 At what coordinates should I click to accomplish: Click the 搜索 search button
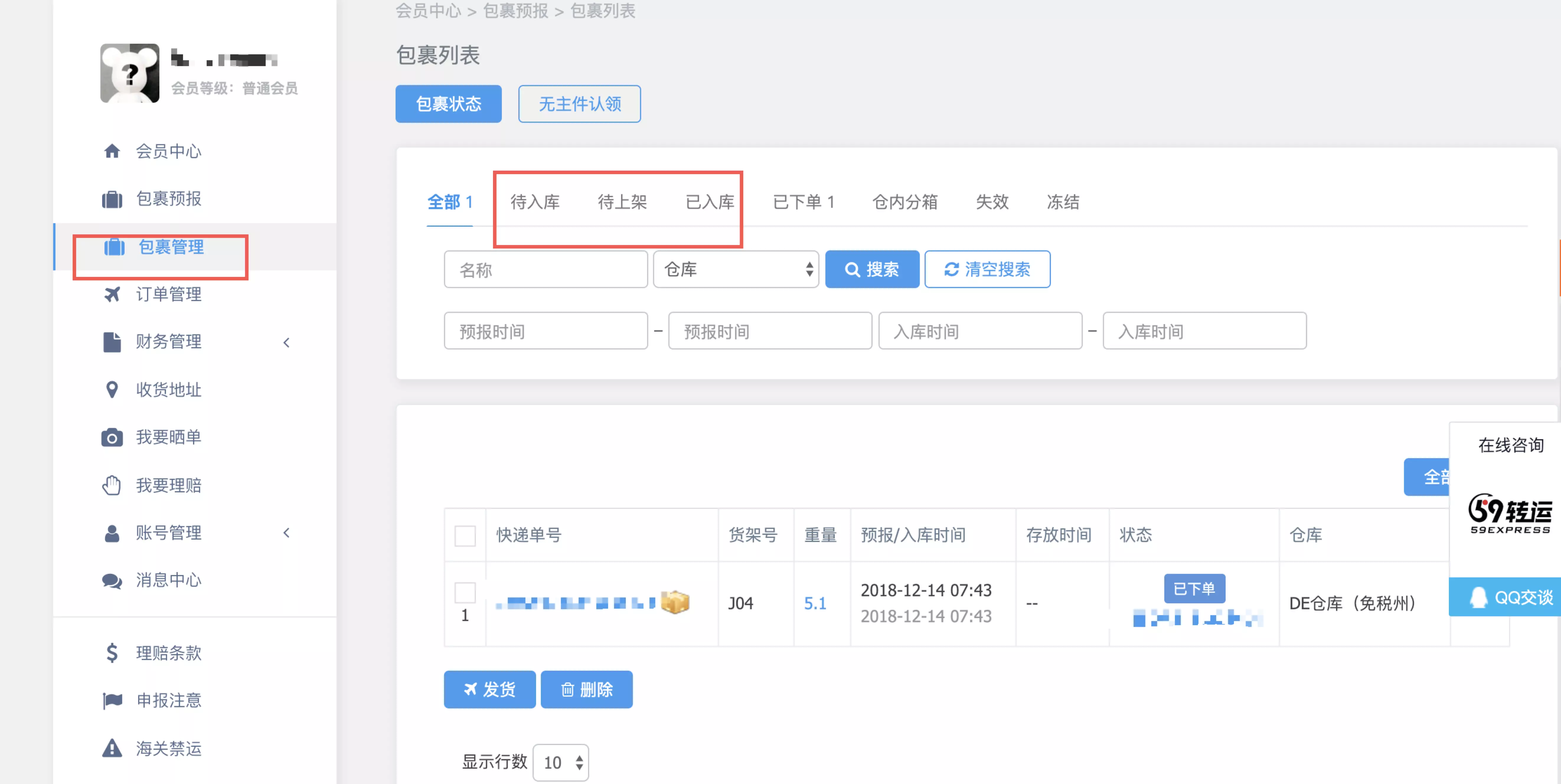click(x=872, y=269)
